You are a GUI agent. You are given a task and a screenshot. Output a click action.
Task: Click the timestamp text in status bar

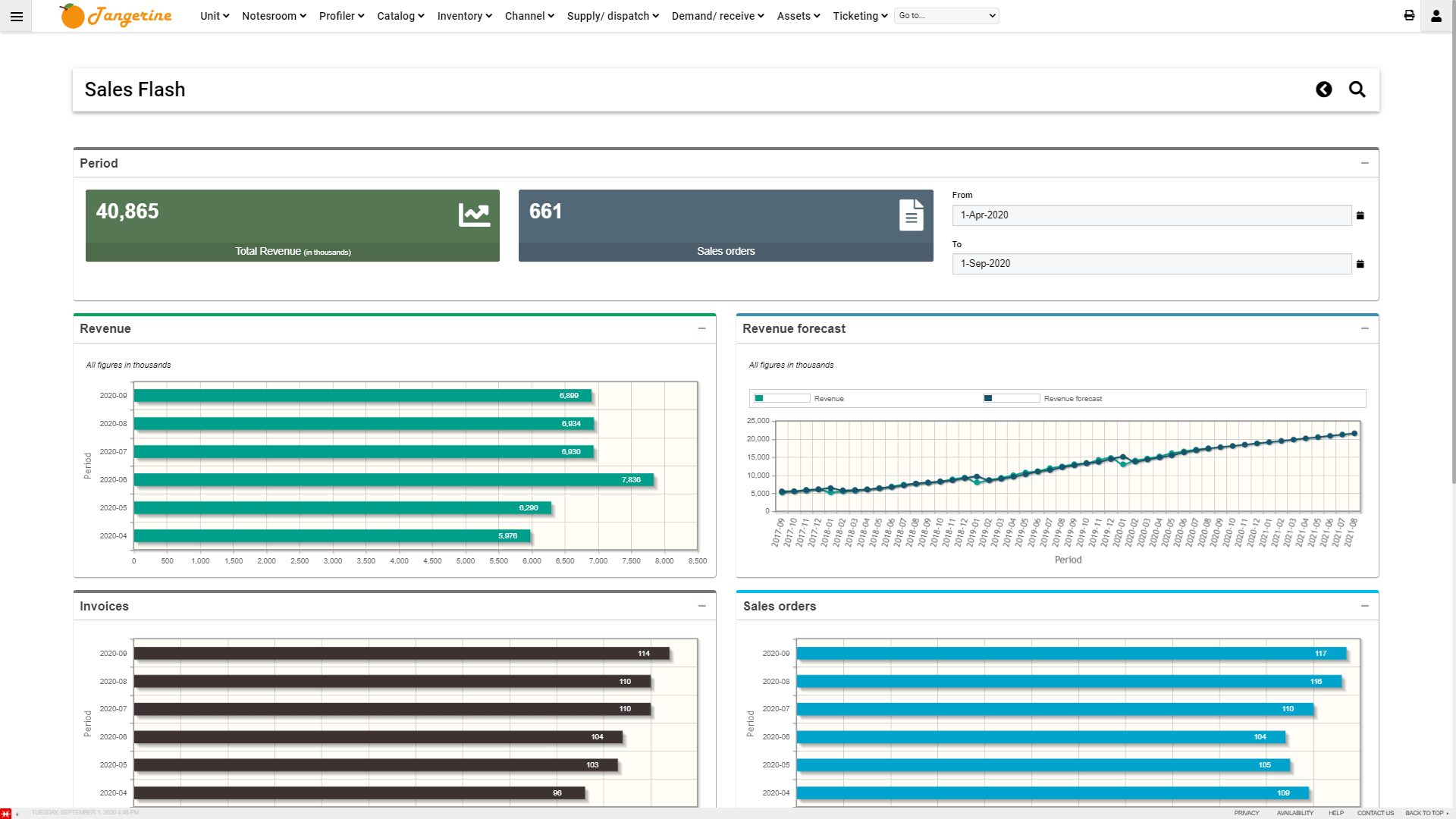[x=85, y=813]
